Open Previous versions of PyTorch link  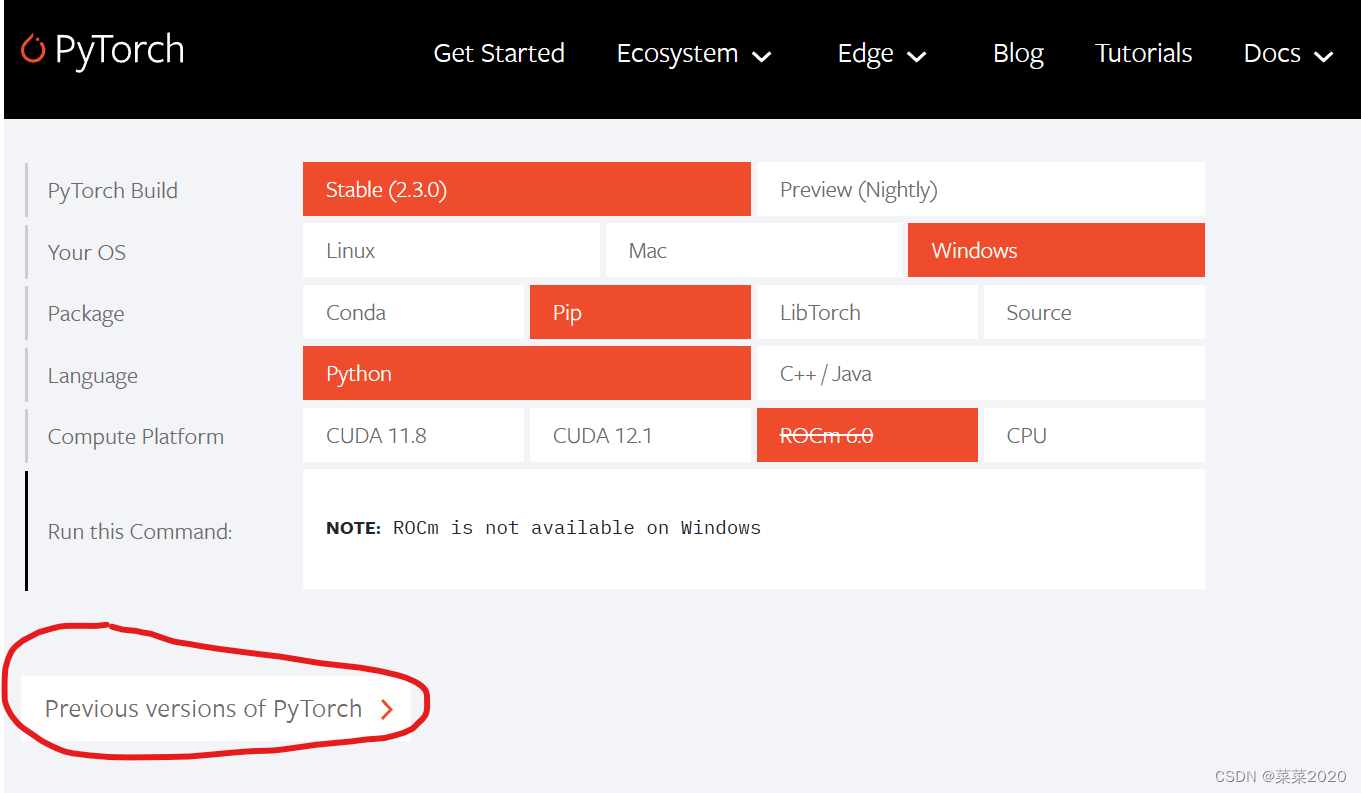pyautogui.click(x=216, y=709)
